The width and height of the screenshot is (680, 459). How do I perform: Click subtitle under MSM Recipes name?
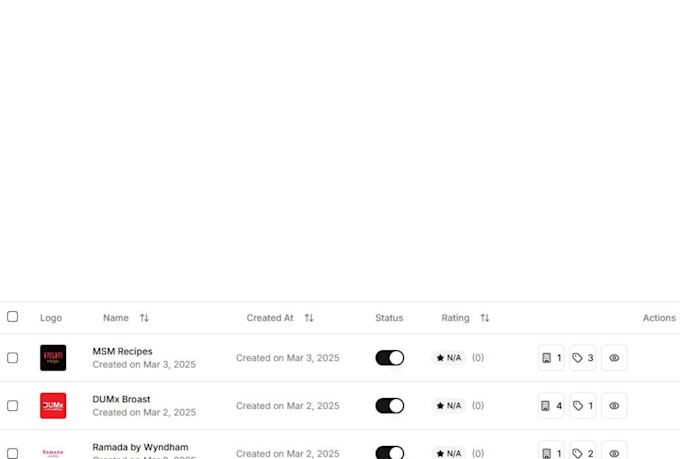[144, 364]
